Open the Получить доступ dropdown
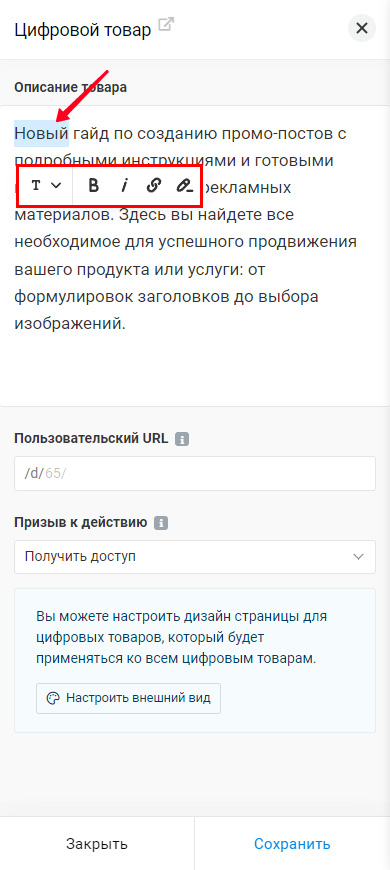 (195, 557)
